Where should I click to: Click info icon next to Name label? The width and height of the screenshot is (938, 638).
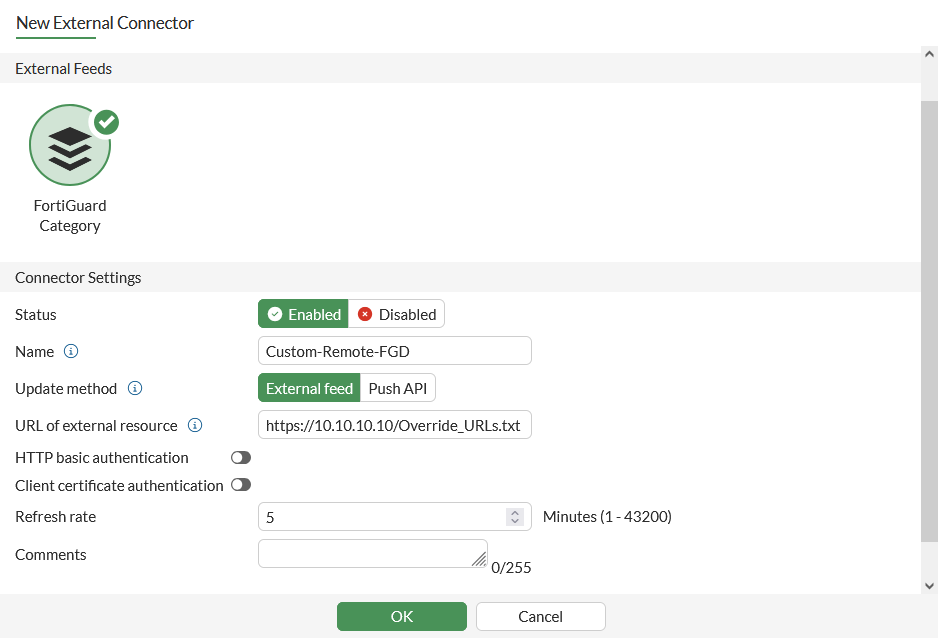click(71, 352)
